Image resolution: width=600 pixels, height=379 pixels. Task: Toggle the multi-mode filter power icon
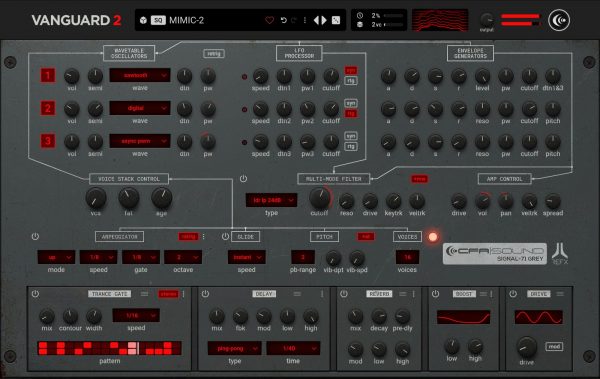coord(243,179)
